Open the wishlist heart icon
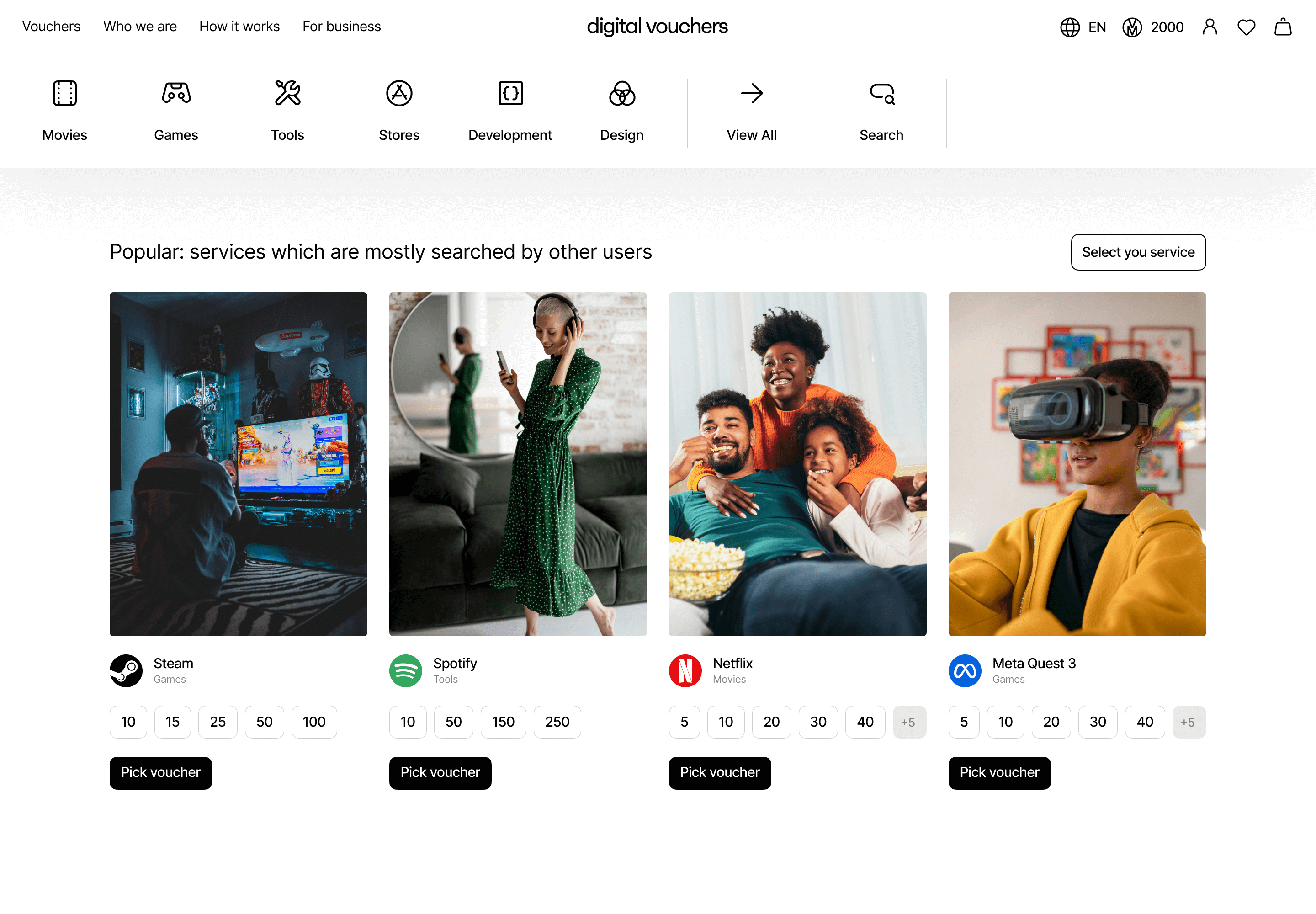 [x=1246, y=27]
